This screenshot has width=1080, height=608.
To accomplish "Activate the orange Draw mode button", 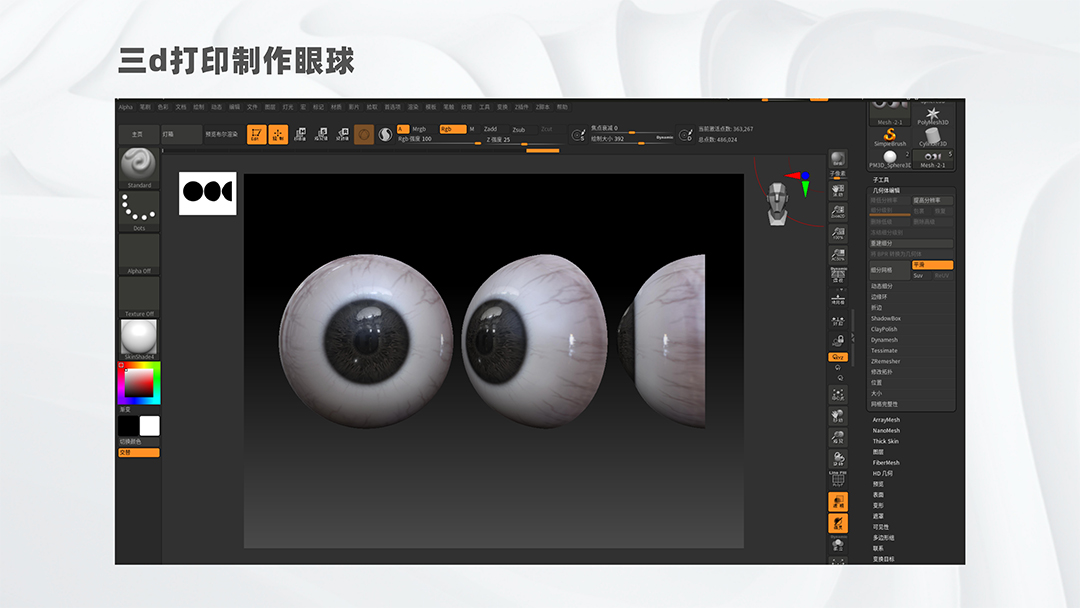I will (x=278, y=134).
